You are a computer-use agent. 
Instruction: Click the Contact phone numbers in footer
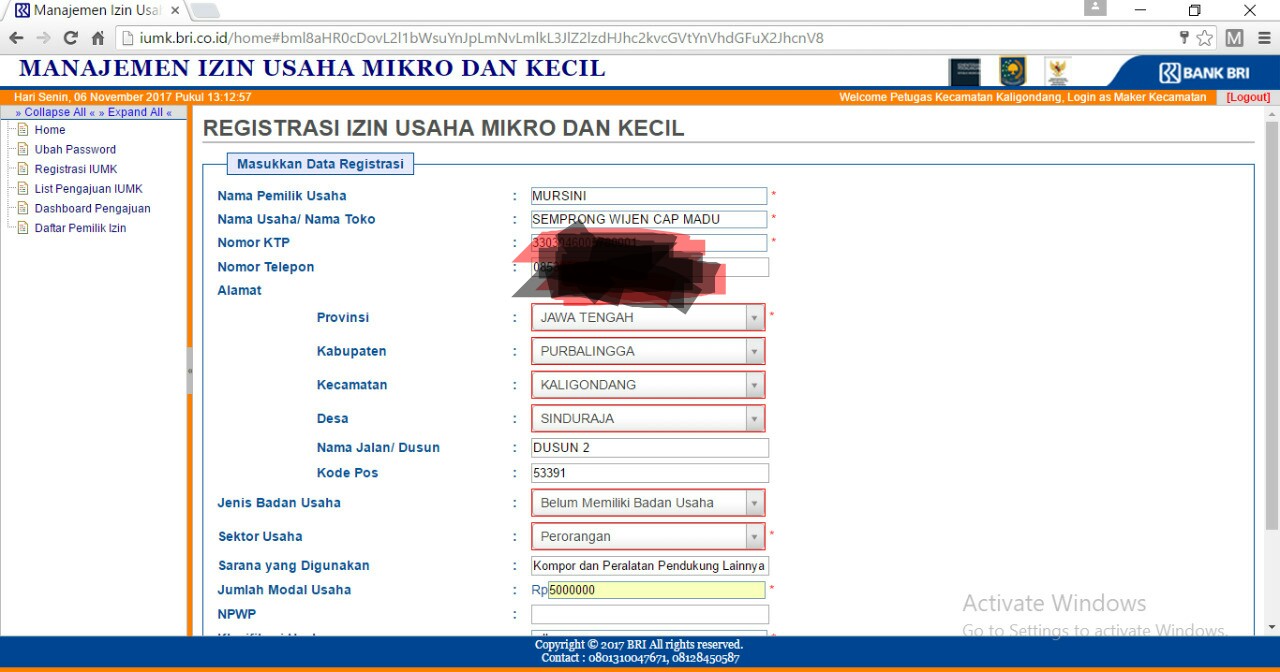640,658
